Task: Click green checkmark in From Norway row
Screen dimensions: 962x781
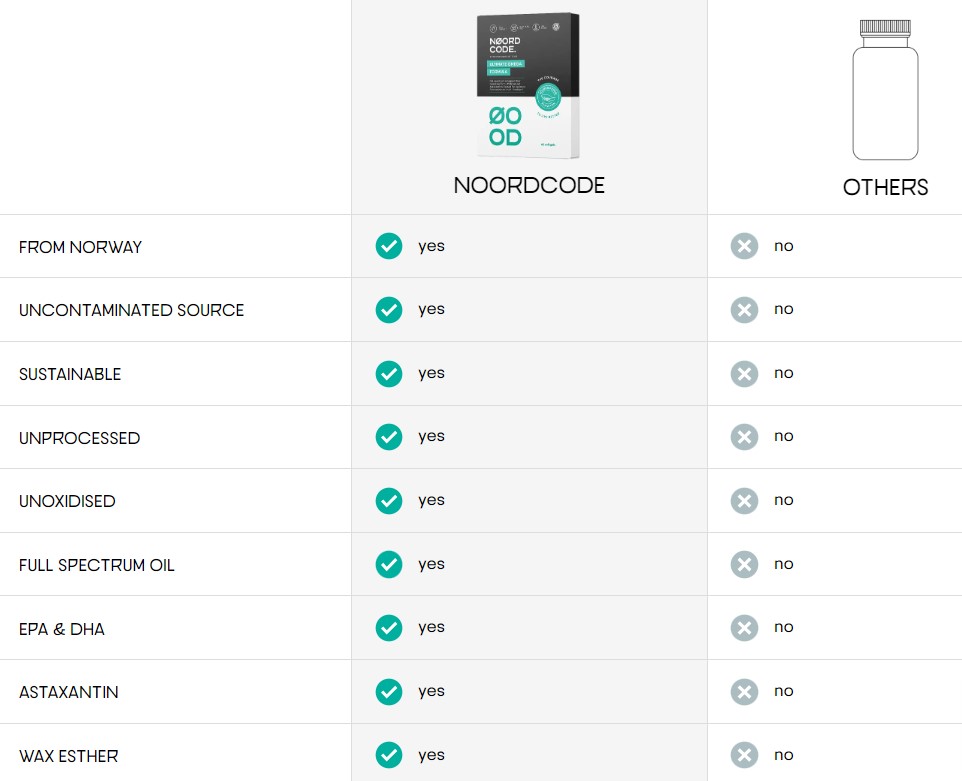Action: (x=389, y=246)
